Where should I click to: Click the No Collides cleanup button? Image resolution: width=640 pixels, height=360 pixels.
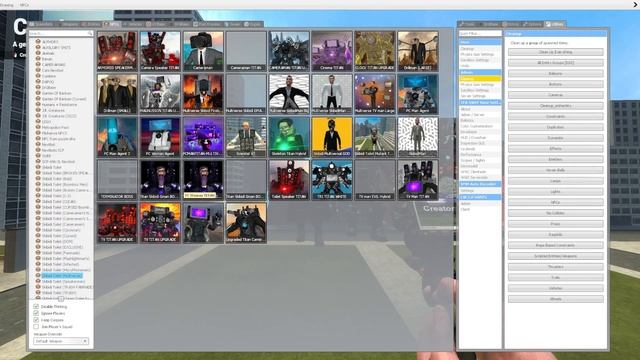[x=556, y=213]
